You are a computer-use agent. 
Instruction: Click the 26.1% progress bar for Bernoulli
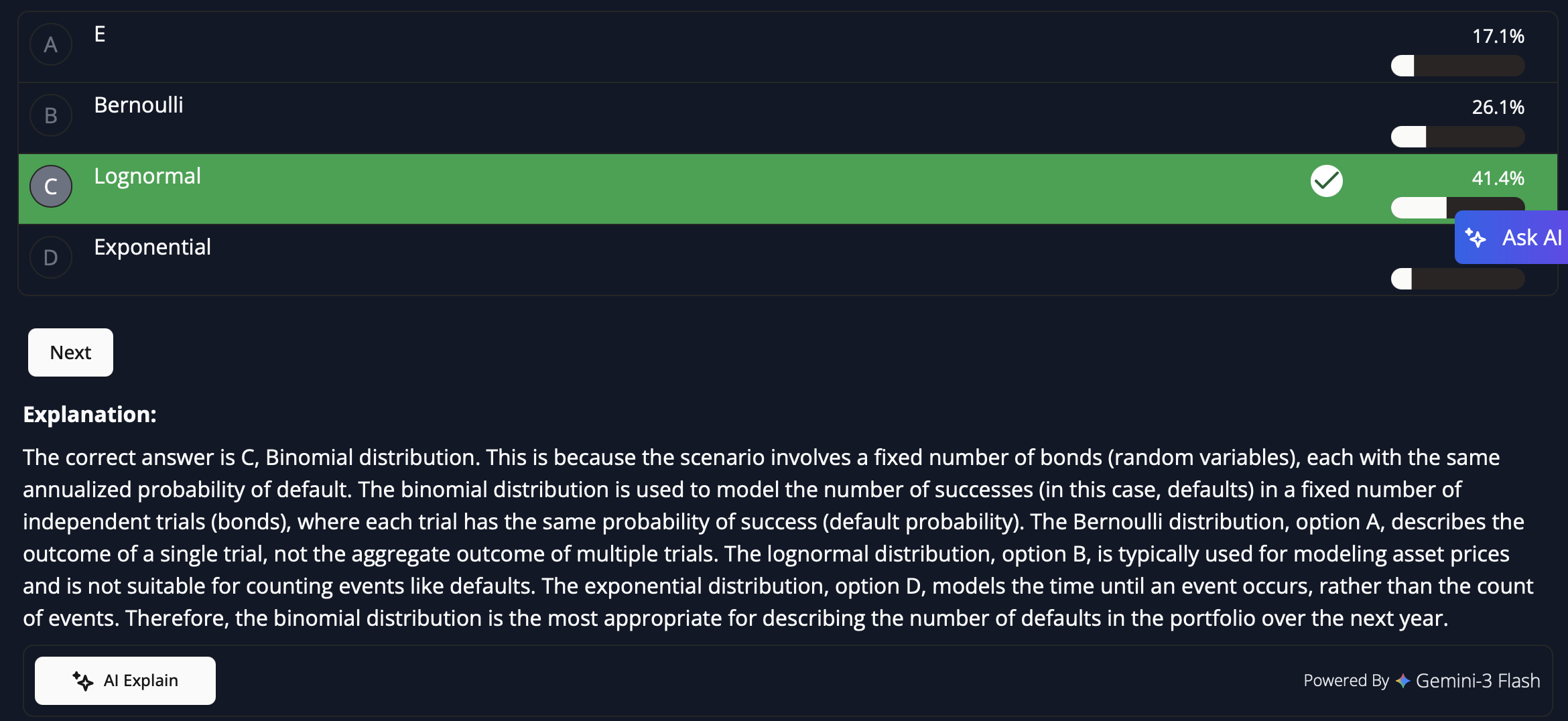point(1457,137)
